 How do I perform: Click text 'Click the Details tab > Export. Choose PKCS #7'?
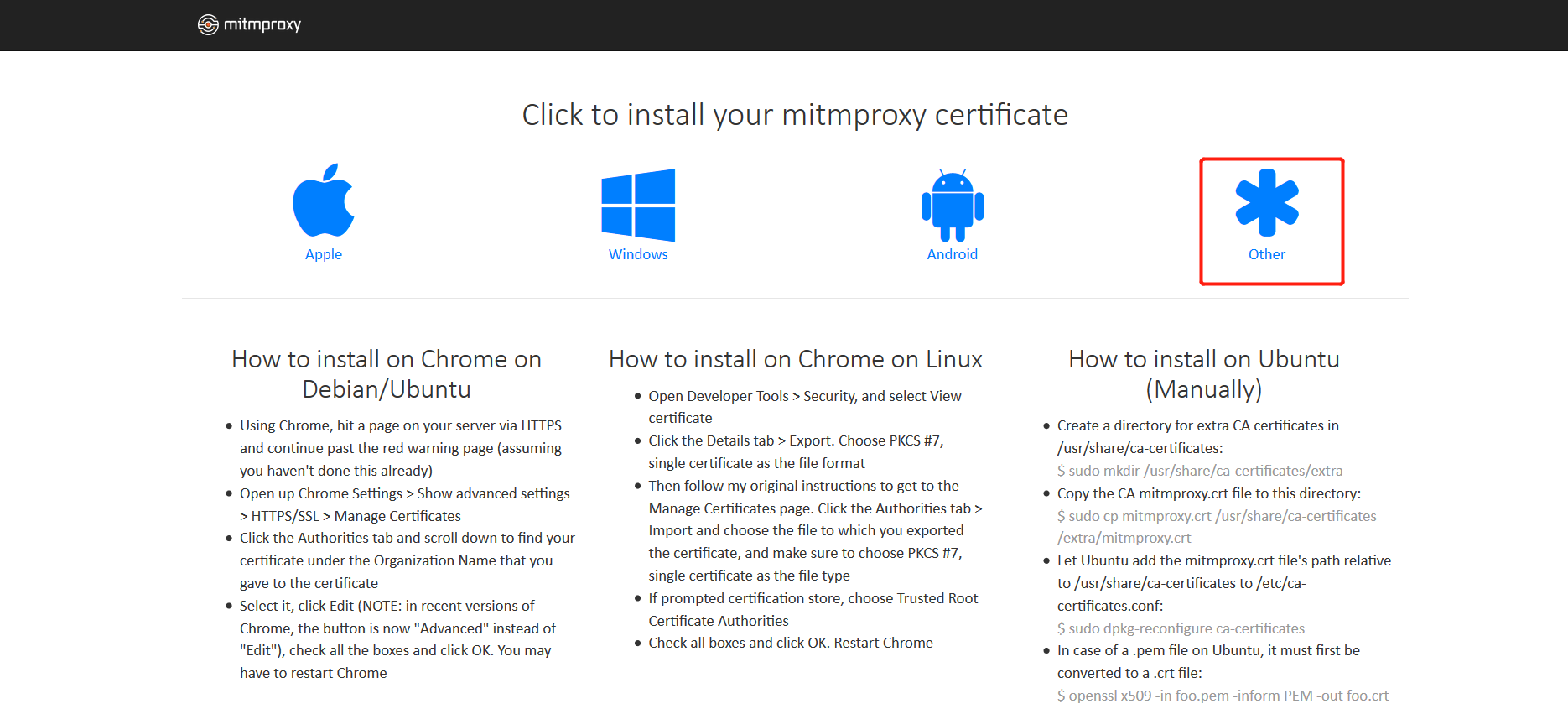pos(796,440)
